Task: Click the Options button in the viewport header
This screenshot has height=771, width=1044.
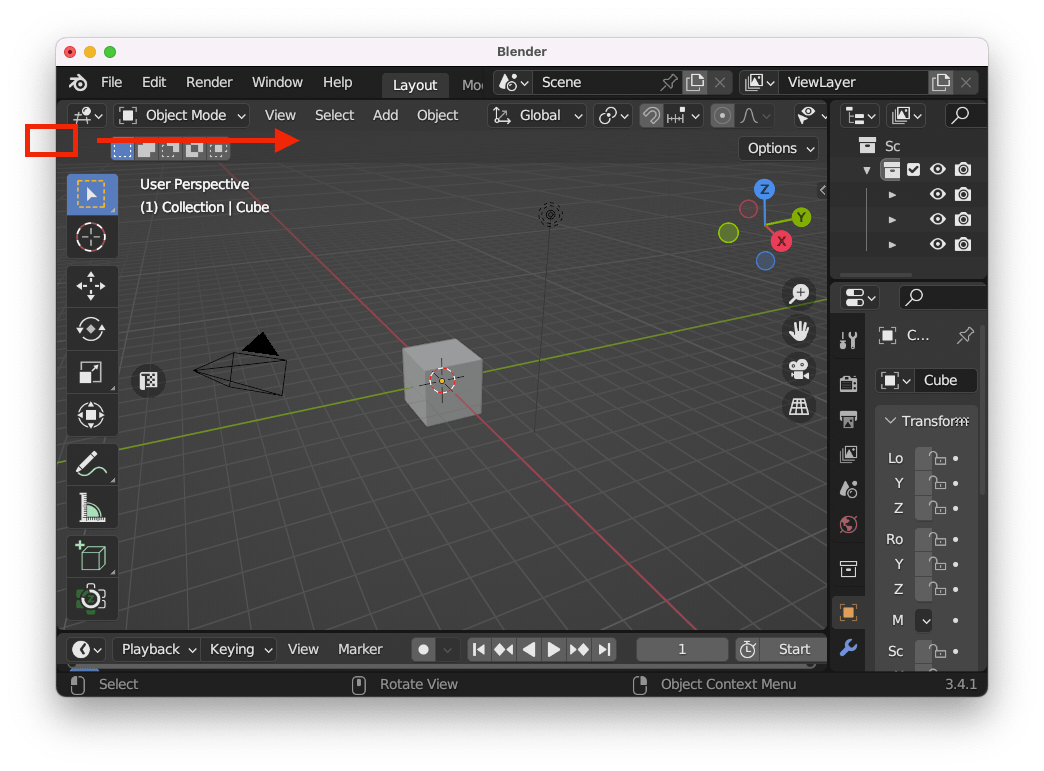Action: click(778, 148)
